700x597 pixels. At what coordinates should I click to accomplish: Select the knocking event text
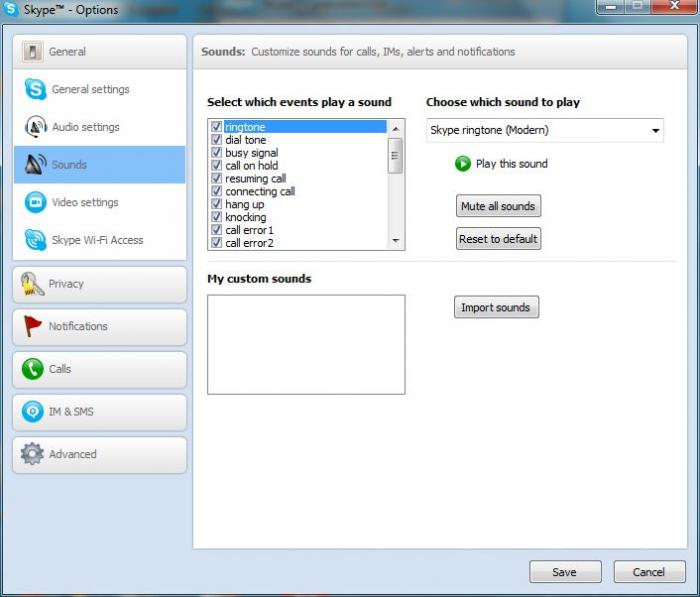[246, 217]
